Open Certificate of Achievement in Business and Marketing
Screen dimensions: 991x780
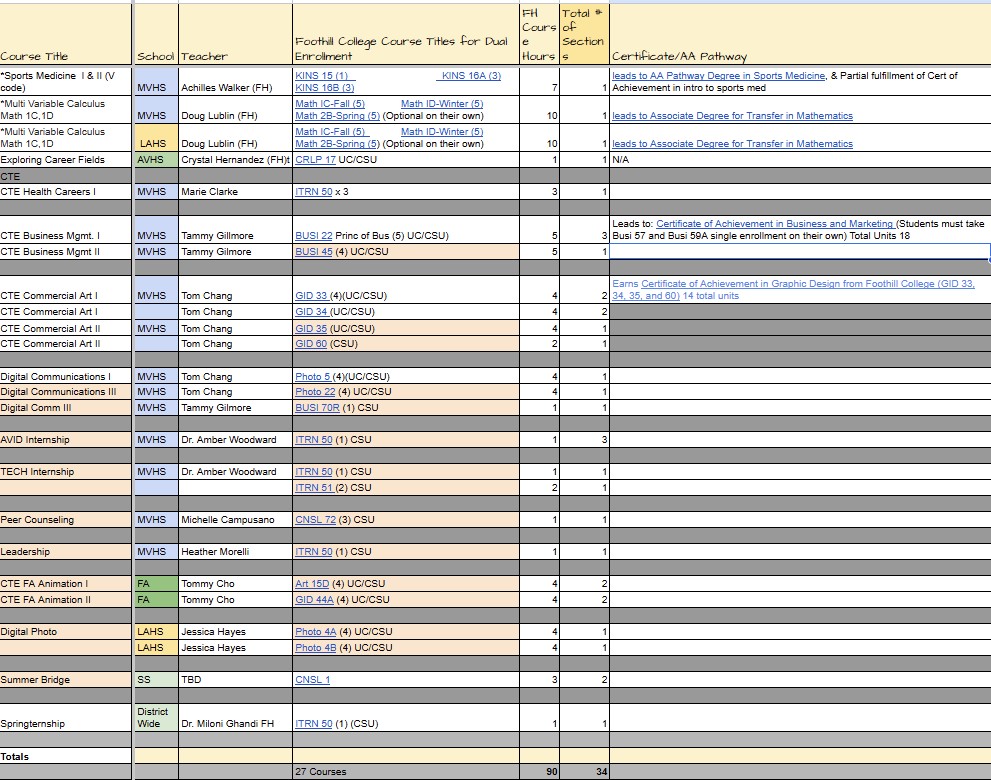point(774,224)
